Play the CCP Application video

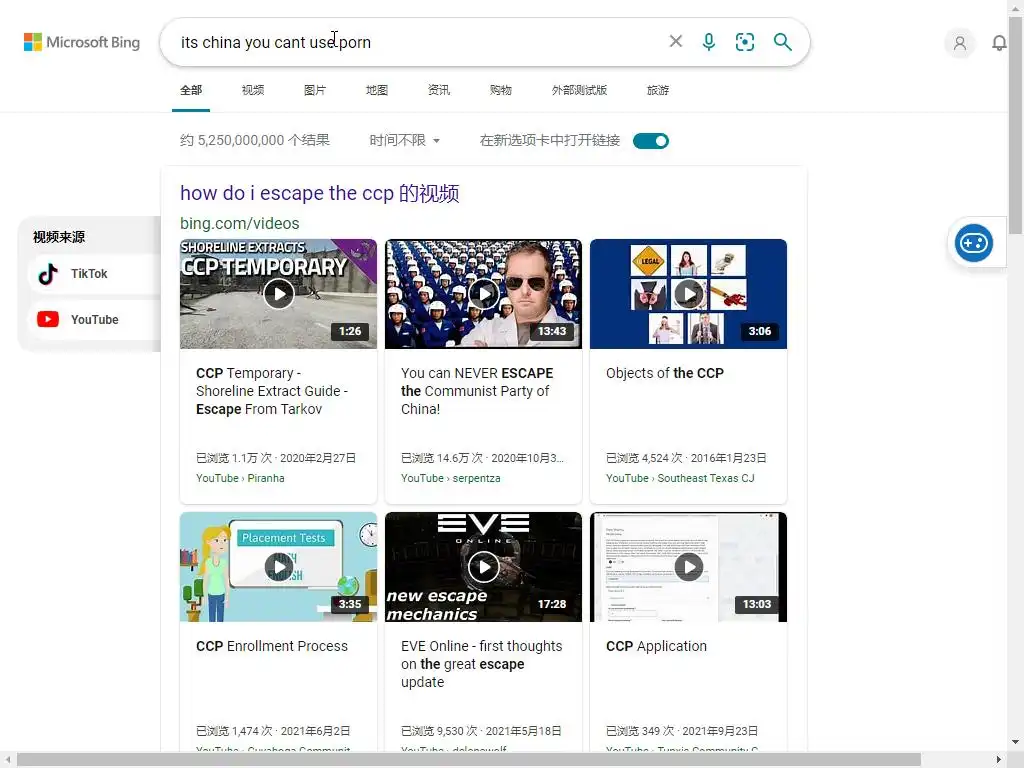[x=688, y=567]
